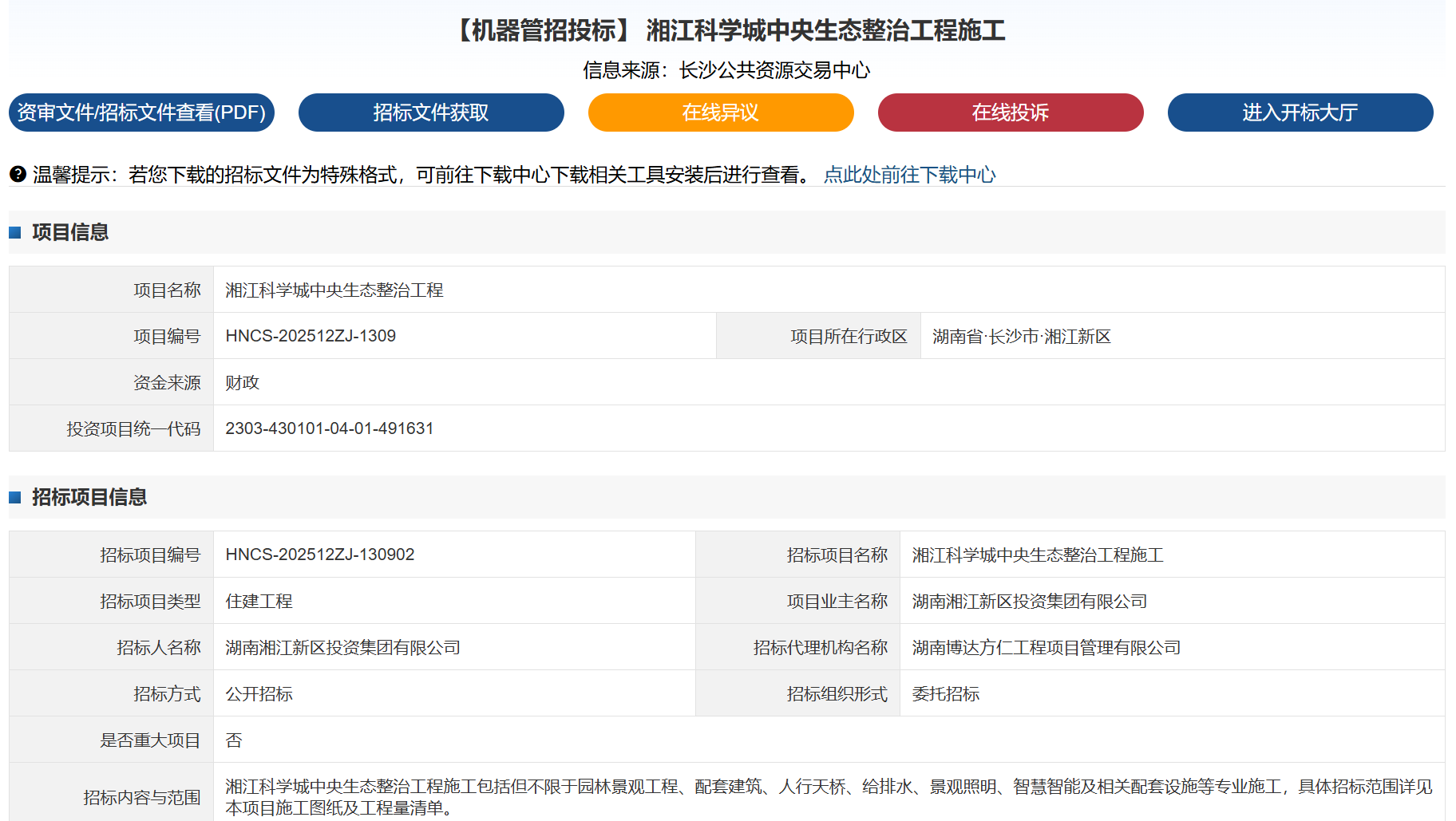Click 是否重大项目 value 否

point(234,740)
